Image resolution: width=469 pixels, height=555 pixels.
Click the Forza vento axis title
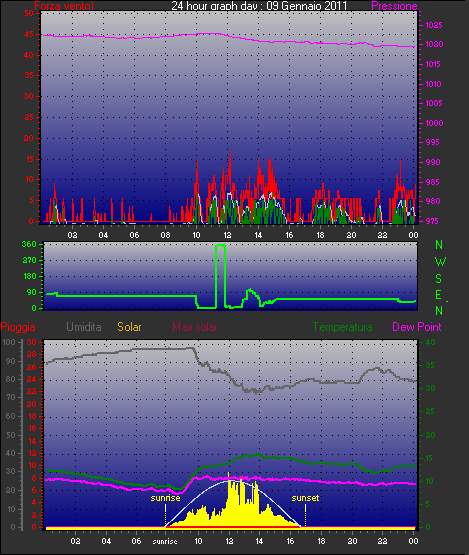click(x=64, y=6)
